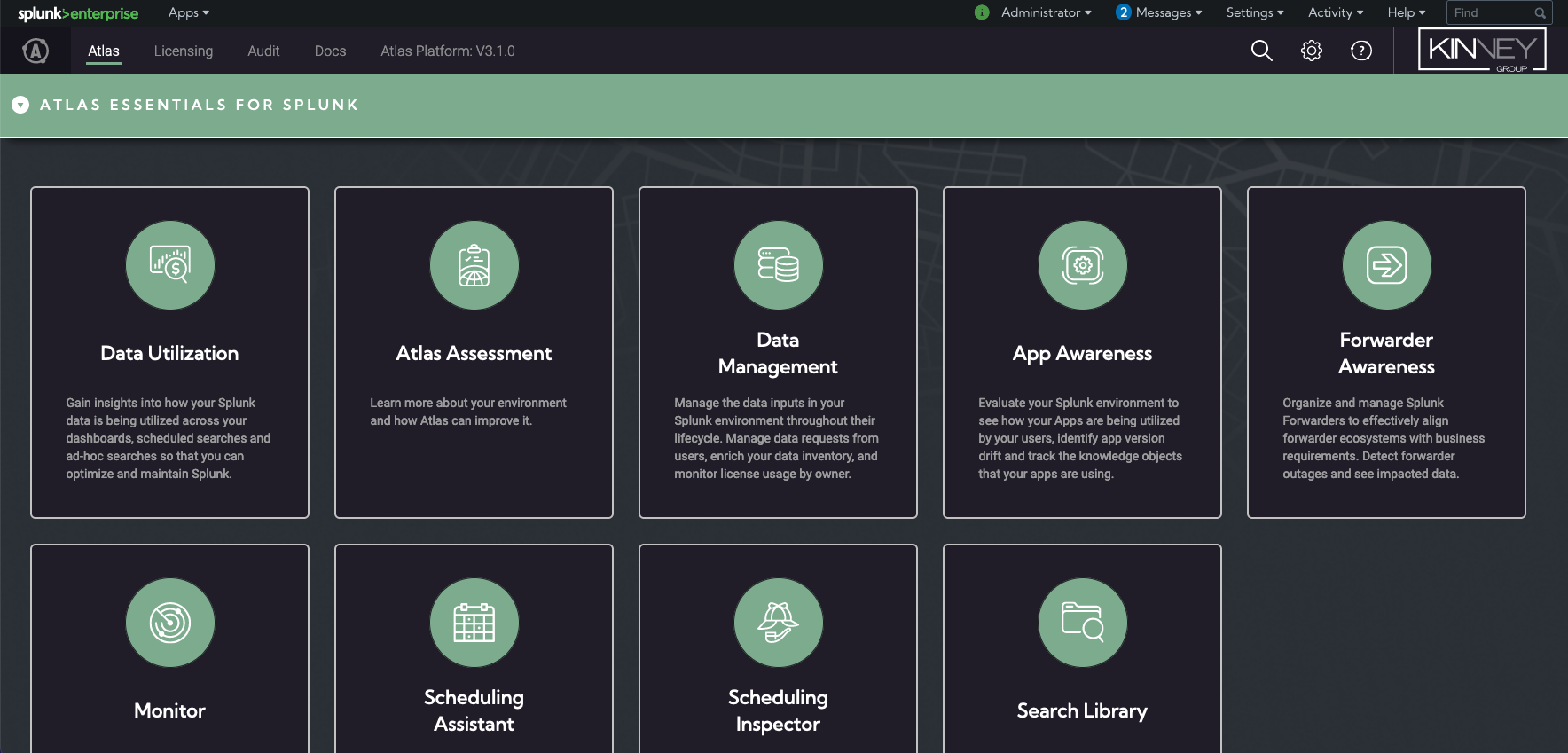Collapse the Atlas Essentials for Splunk section
Screen dimensions: 1568x753
point(20,105)
